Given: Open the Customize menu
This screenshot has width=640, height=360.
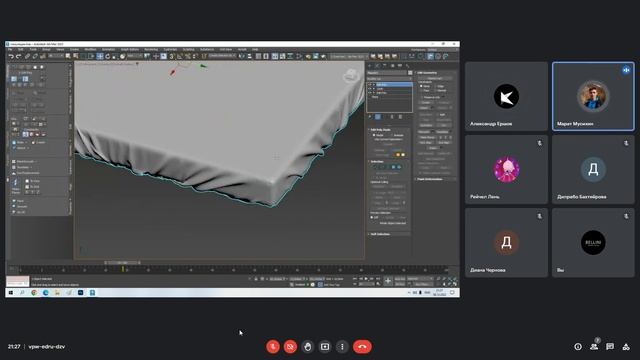Looking at the screenshot, I should pyautogui.click(x=170, y=49).
